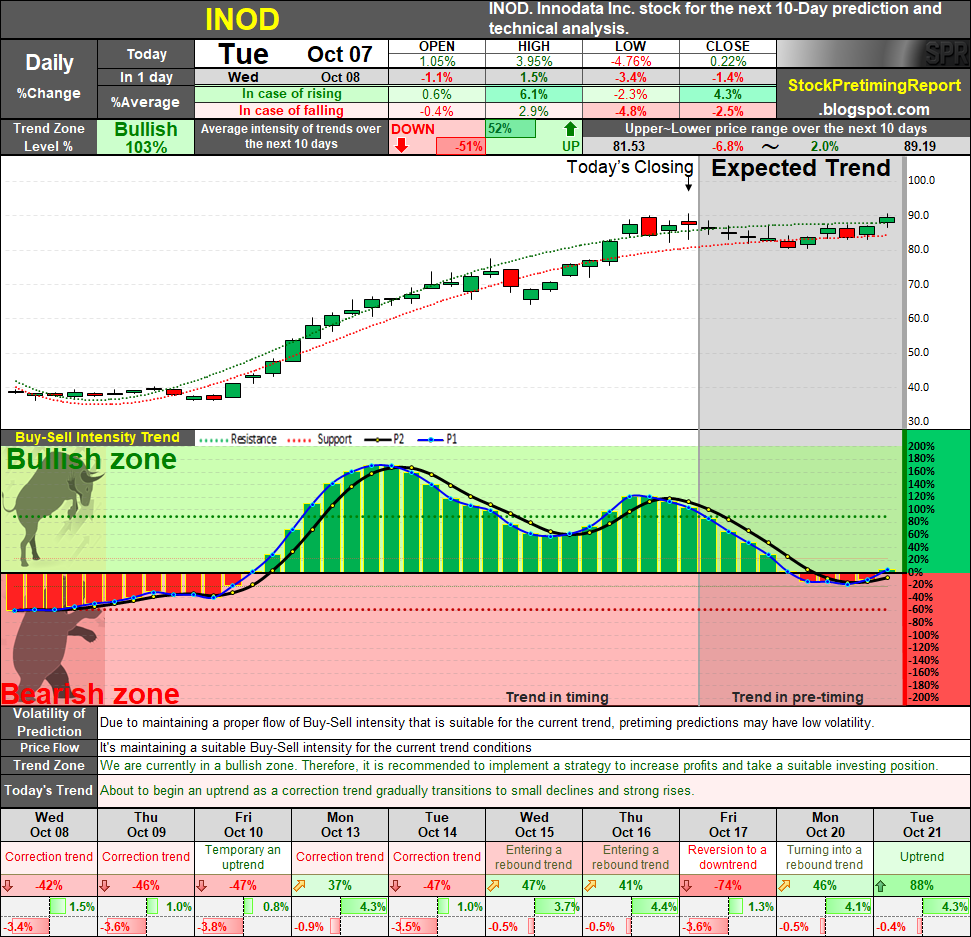Click the Price Flow row label
The width and height of the screenshot is (971, 937).
[x=49, y=747]
